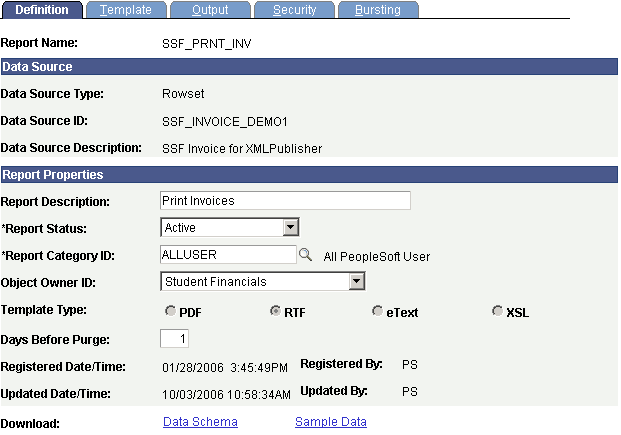Switch to the Template tab
This screenshot has height=435, width=621.
click(126, 10)
